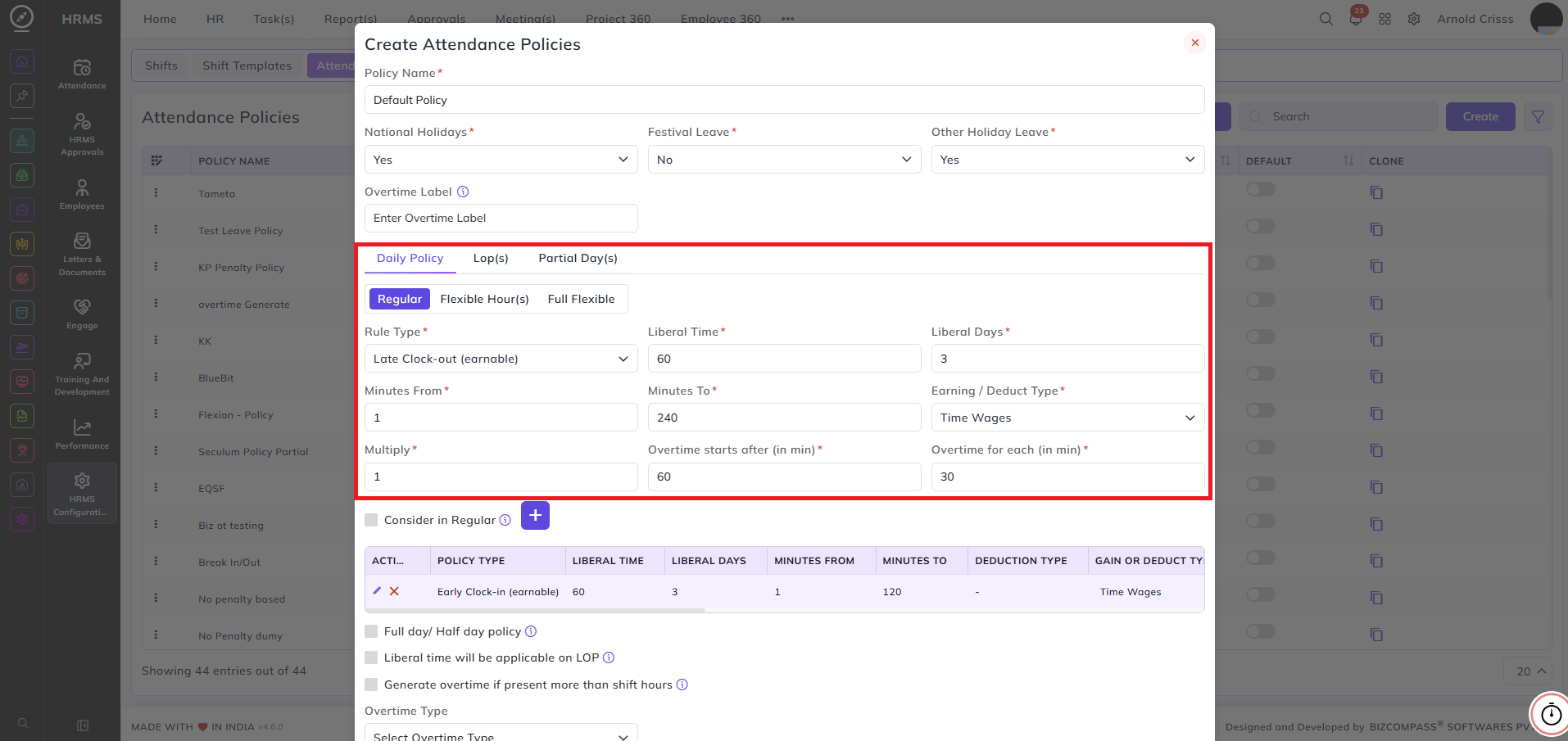The image size is (1568, 741).
Task: Select Flexible Hour(s) mode
Action: (485, 299)
